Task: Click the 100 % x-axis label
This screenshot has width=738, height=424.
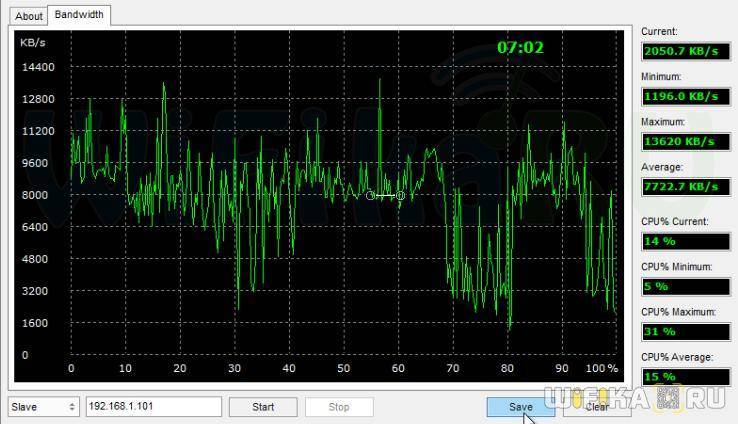Action: [x=602, y=368]
